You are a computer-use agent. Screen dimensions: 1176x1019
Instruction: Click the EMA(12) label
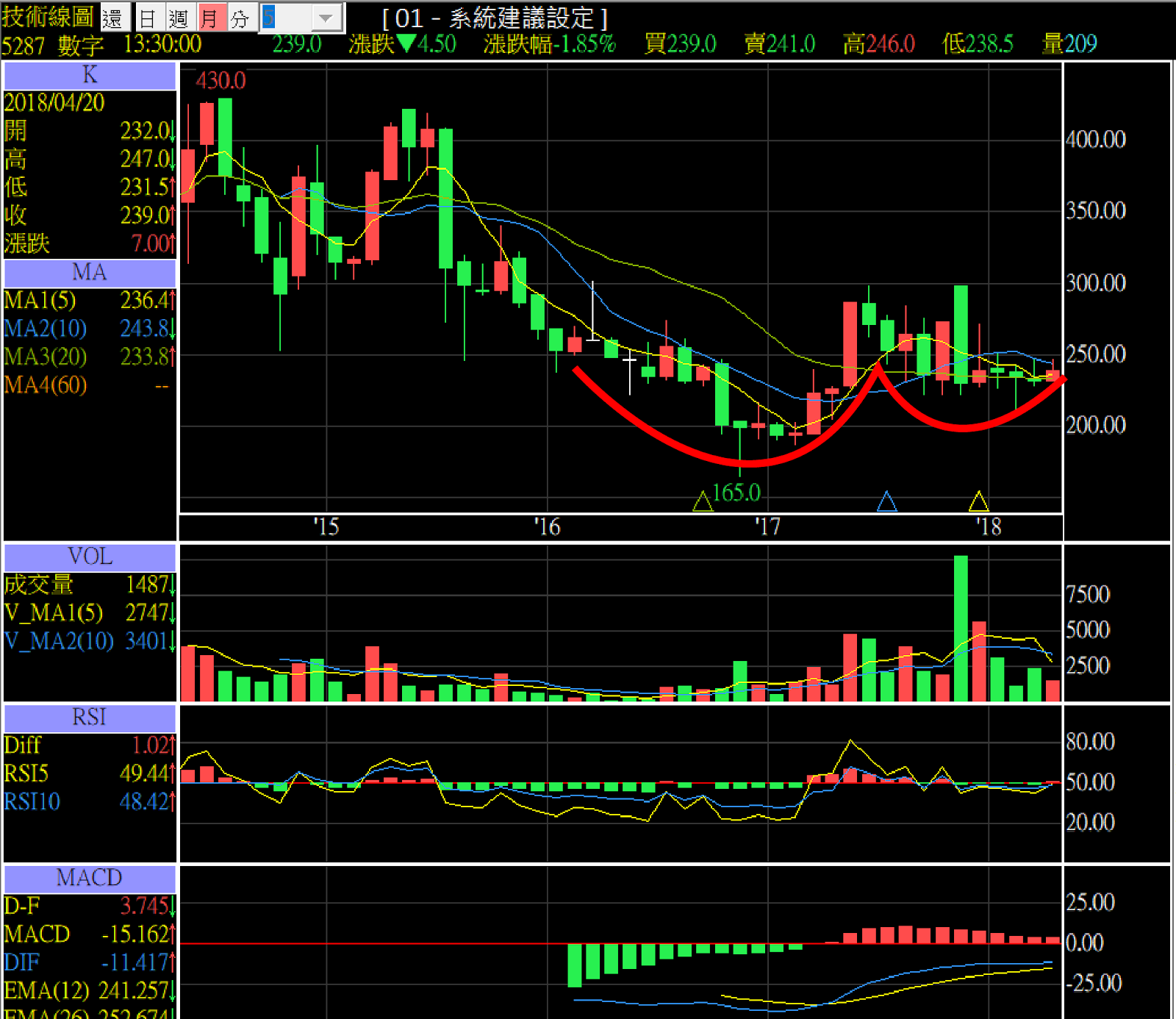(46, 991)
